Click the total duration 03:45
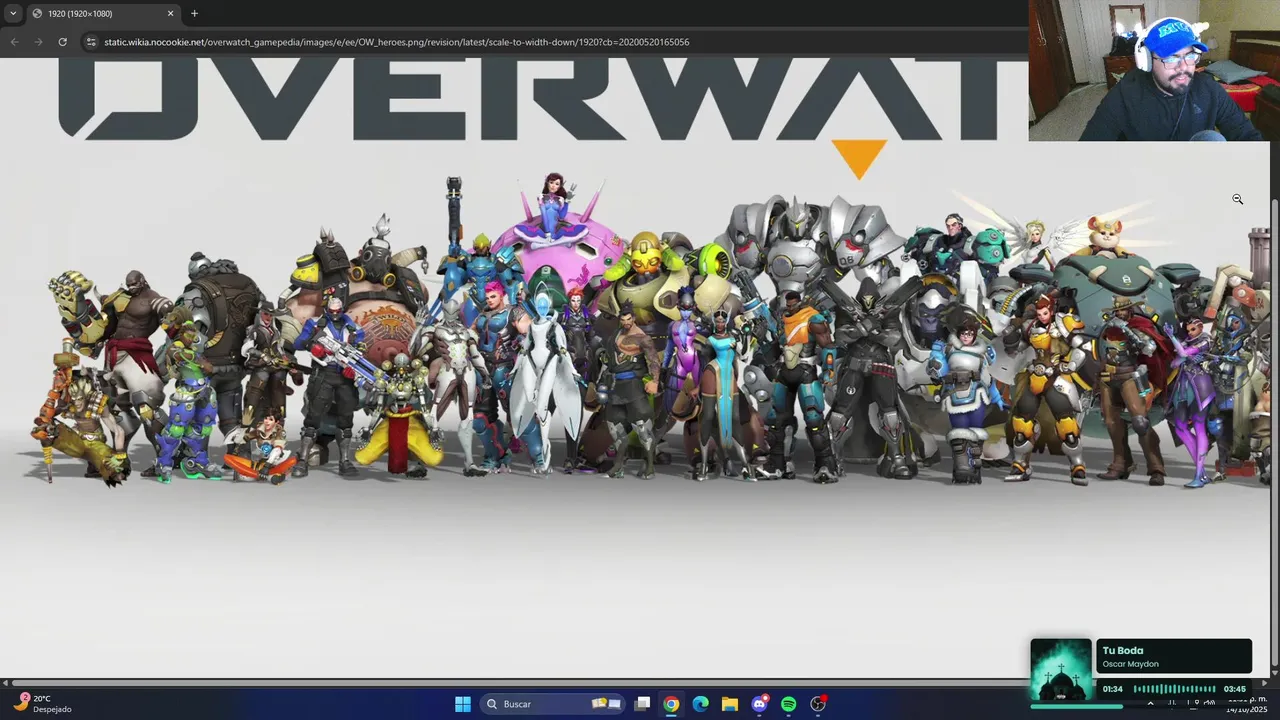 click(1235, 689)
